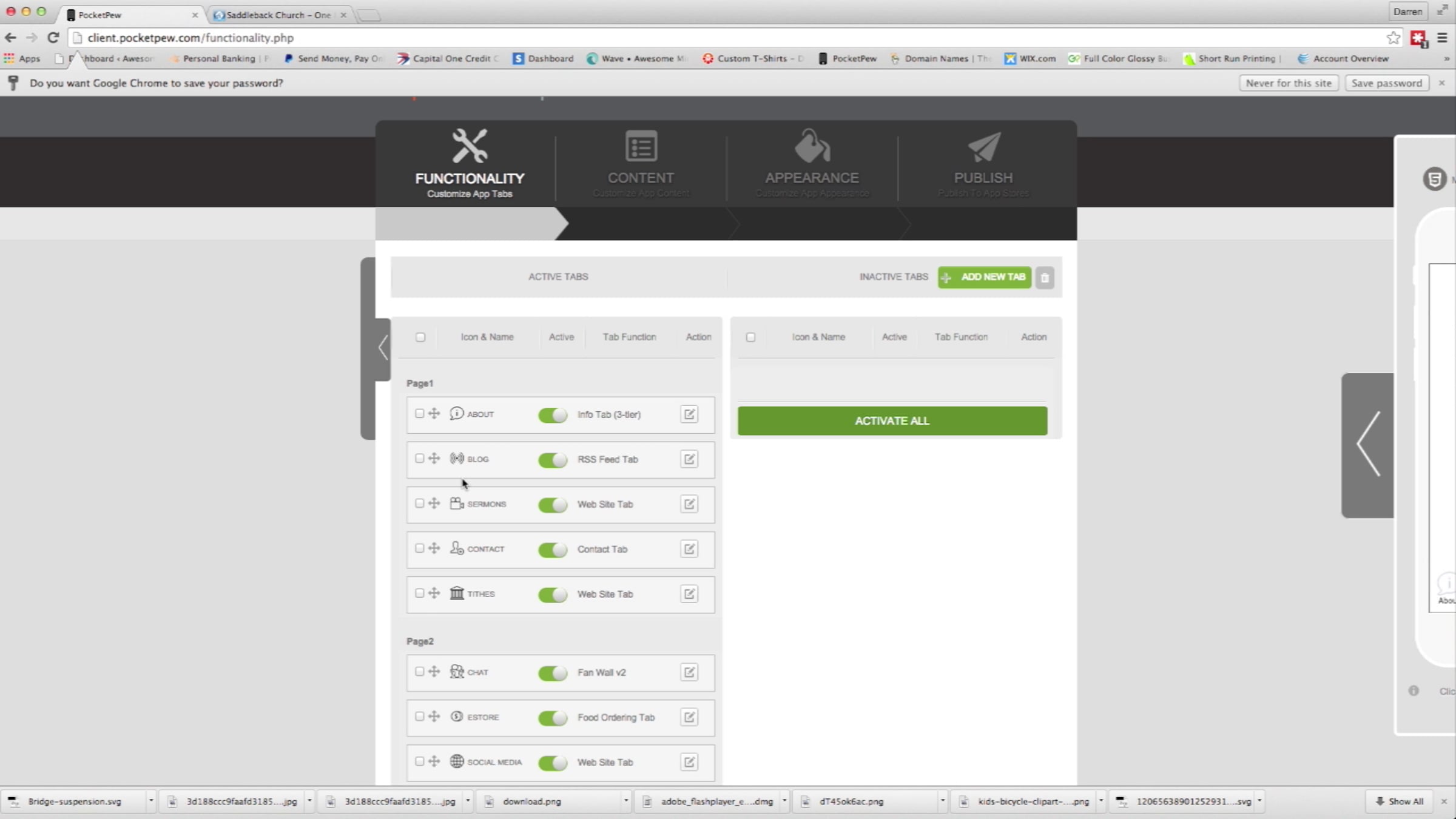1456x819 pixels.
Task: Click the ADD NEW TAB button
Action: tap(984, 277)
